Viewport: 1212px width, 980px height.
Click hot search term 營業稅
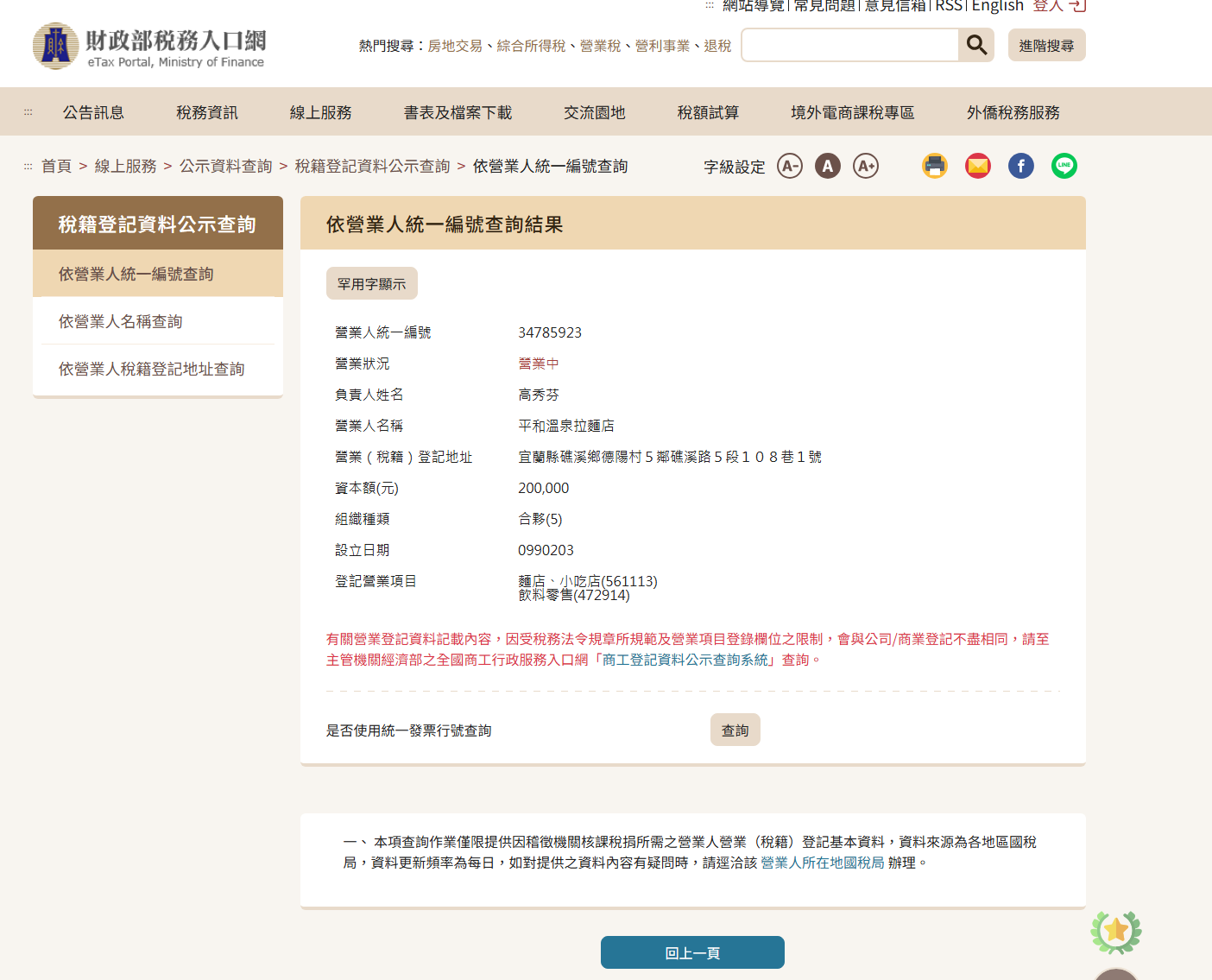point(601,46)
